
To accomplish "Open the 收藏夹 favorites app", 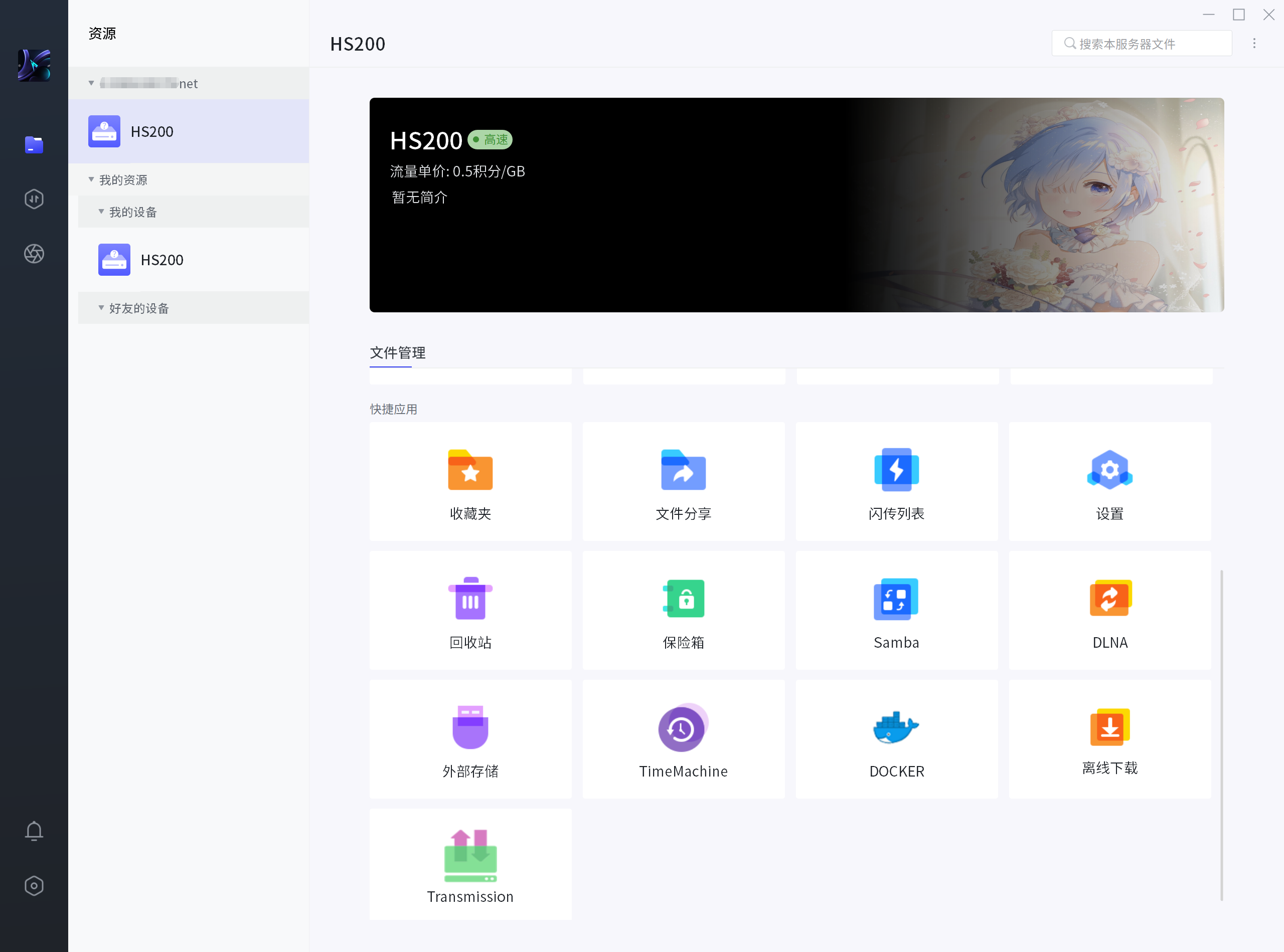I will pyautogui.click(x=470, y=481).
